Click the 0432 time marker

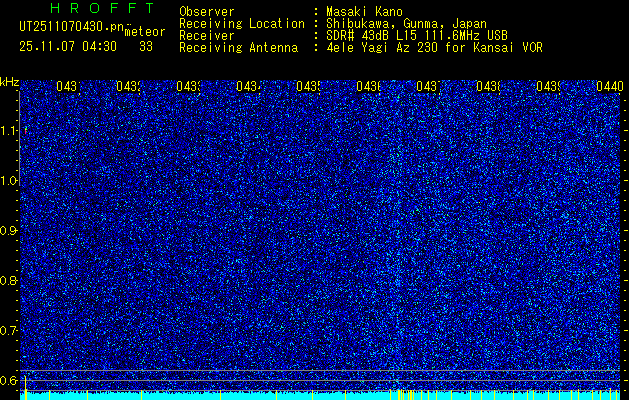point(128,86)
